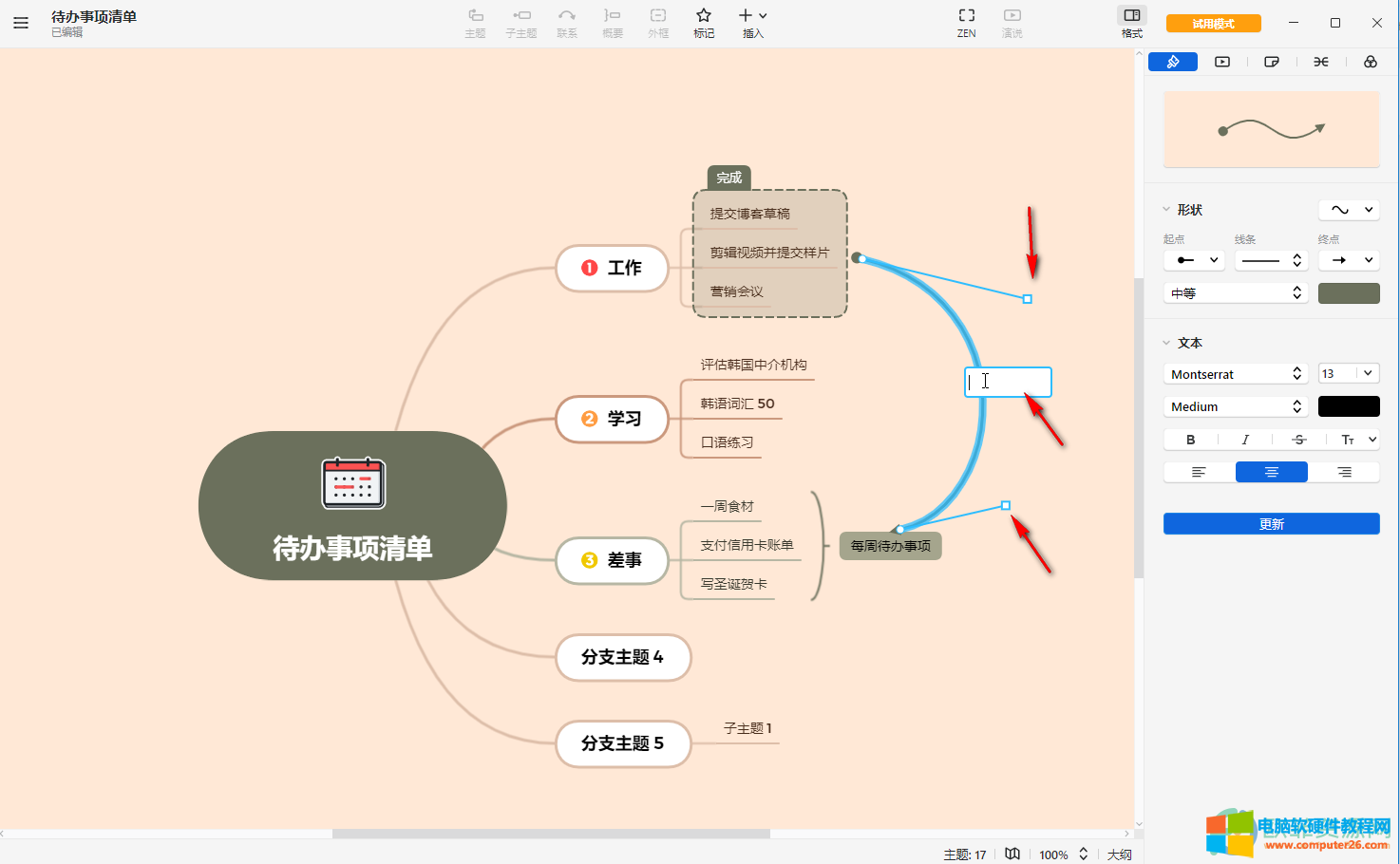Viewport: 1400px width, 864px height.
Task: Switch to the pitch panel tab
Action: (x=1222, y=62)
